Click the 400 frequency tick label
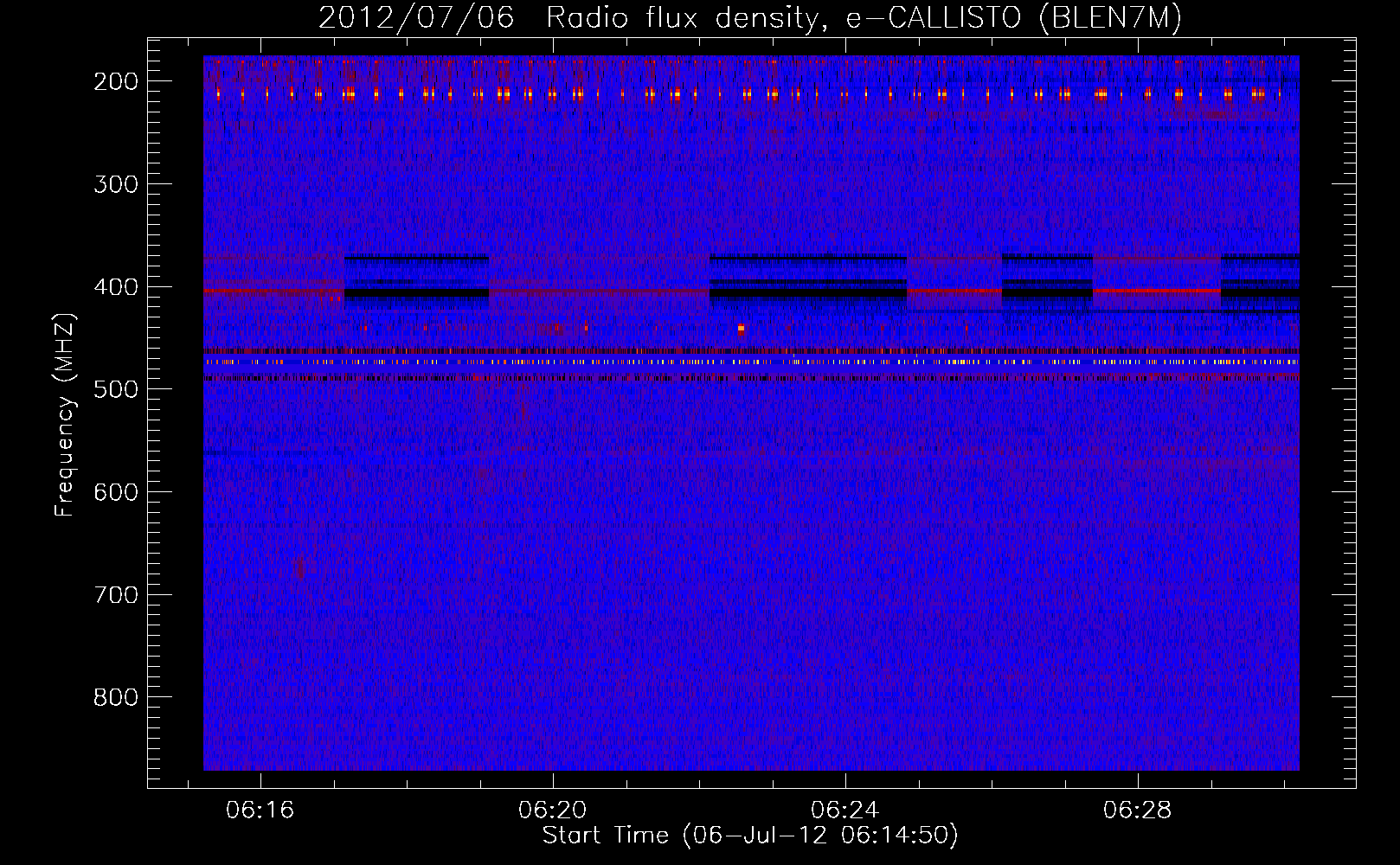This screenshot has height=865, width=1400. click(x=116, y=287)
